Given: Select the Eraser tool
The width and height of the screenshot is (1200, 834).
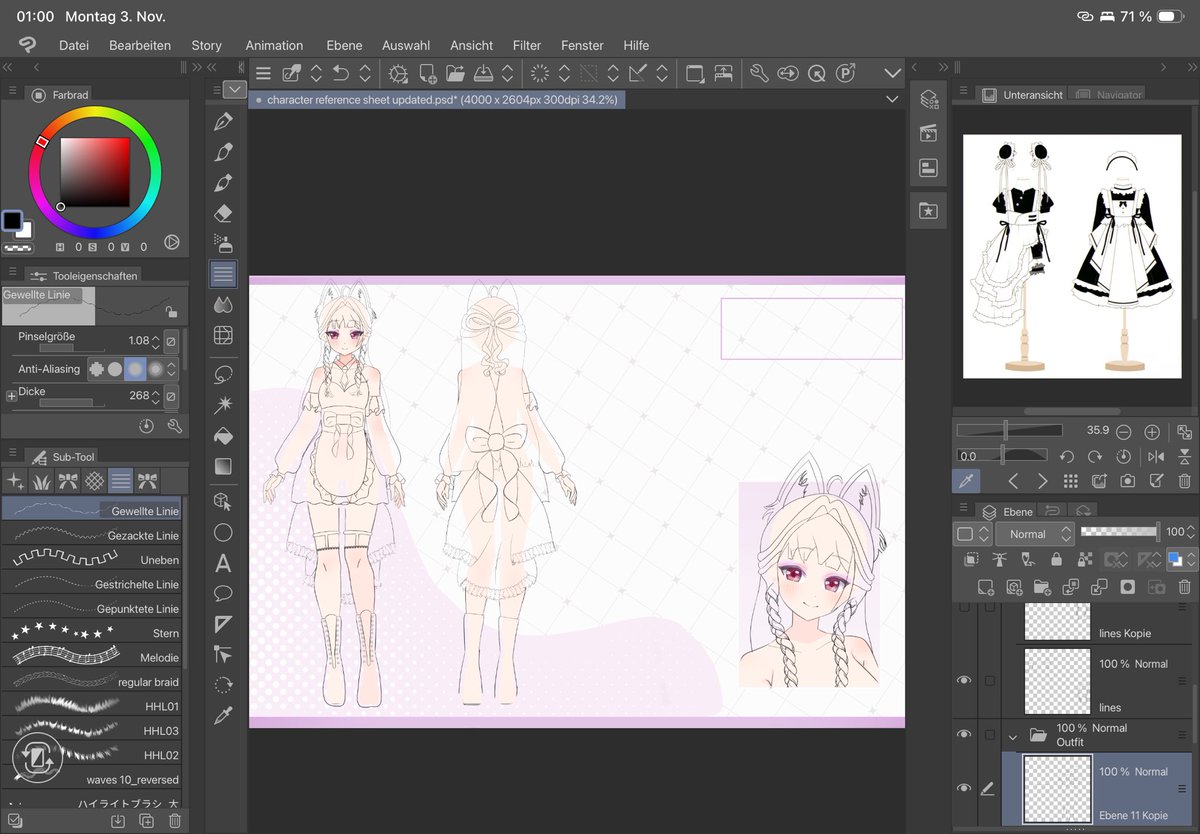Looking at the screenshot, I should [x=223, y=212].
